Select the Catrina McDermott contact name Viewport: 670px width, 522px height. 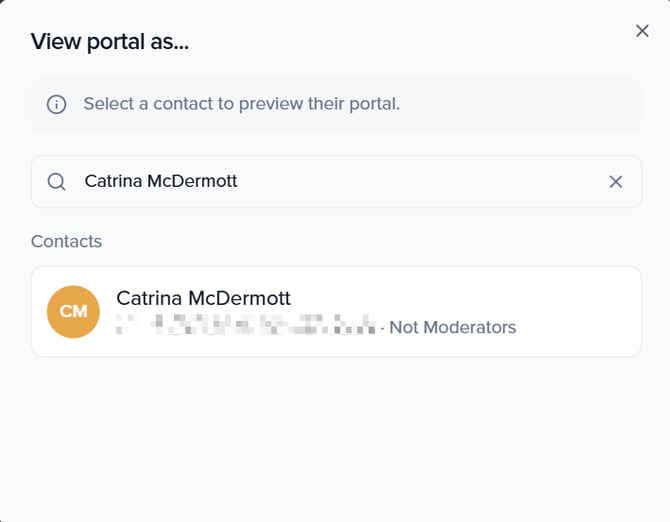(203, 298)
